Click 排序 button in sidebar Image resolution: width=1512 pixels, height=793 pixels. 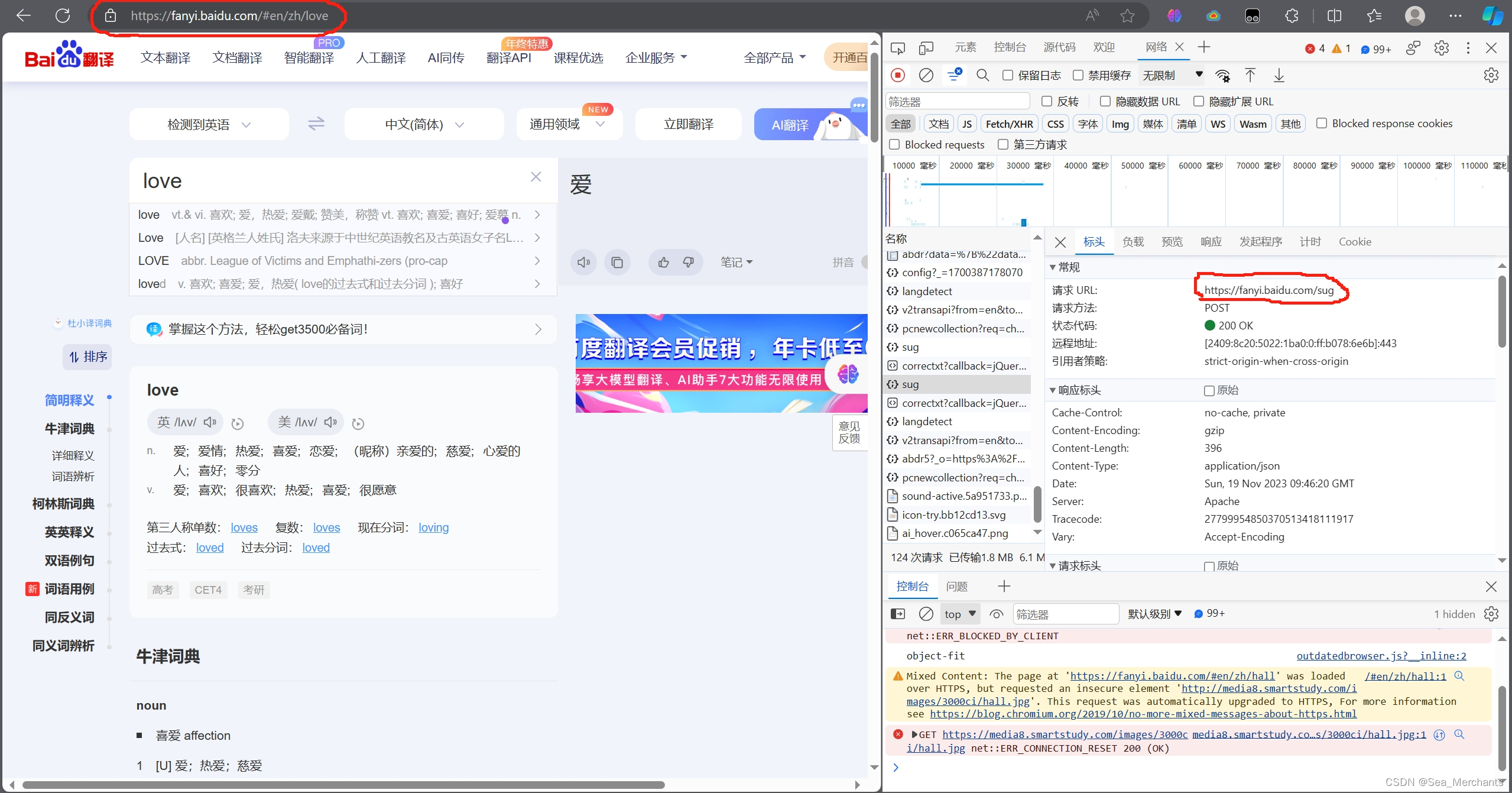pyautogui.click(x=87, y=357)
